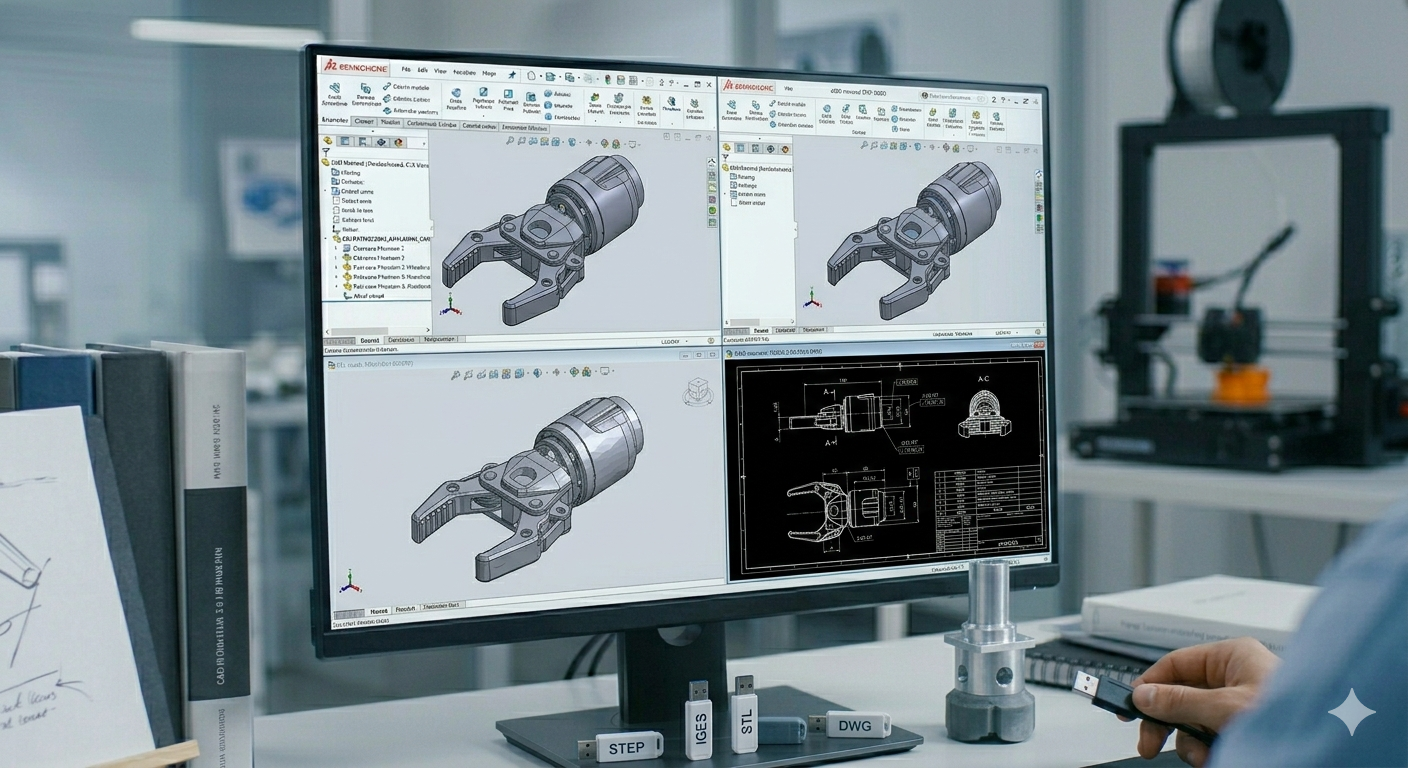Viewport: 1408px width, 768px height.
Task: Click Save icon in top-left window toolbar
Action: pos(569,77)
